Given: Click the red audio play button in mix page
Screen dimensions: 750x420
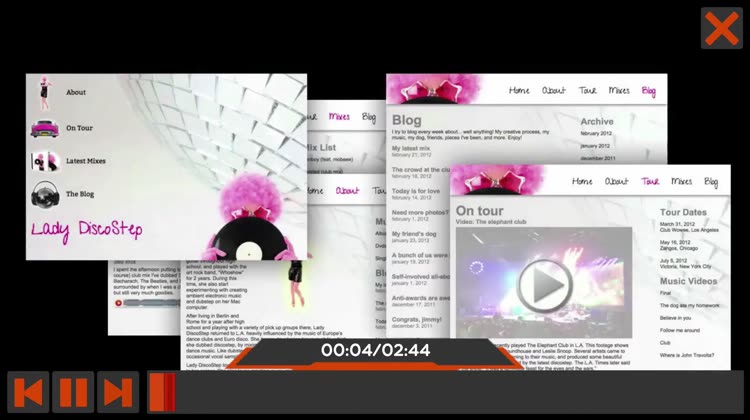Looking at the screenshot, I should coord(118,303).
